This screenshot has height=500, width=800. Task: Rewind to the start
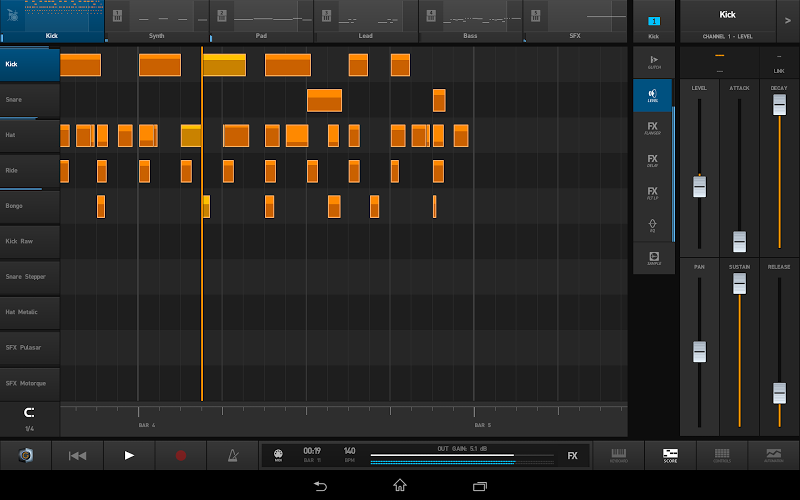(x=78, y=456)
